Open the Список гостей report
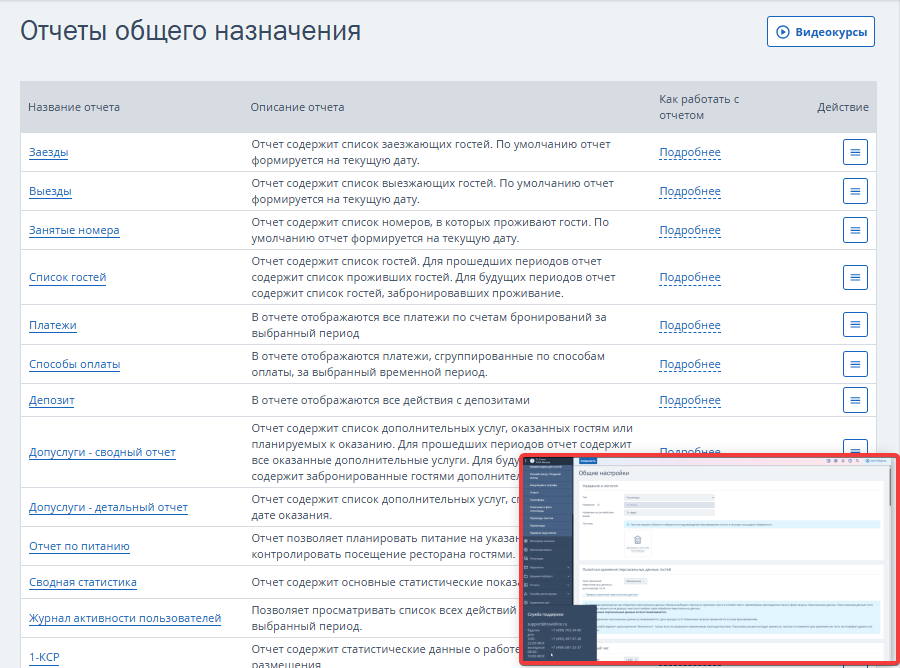 tap(67, 277)
